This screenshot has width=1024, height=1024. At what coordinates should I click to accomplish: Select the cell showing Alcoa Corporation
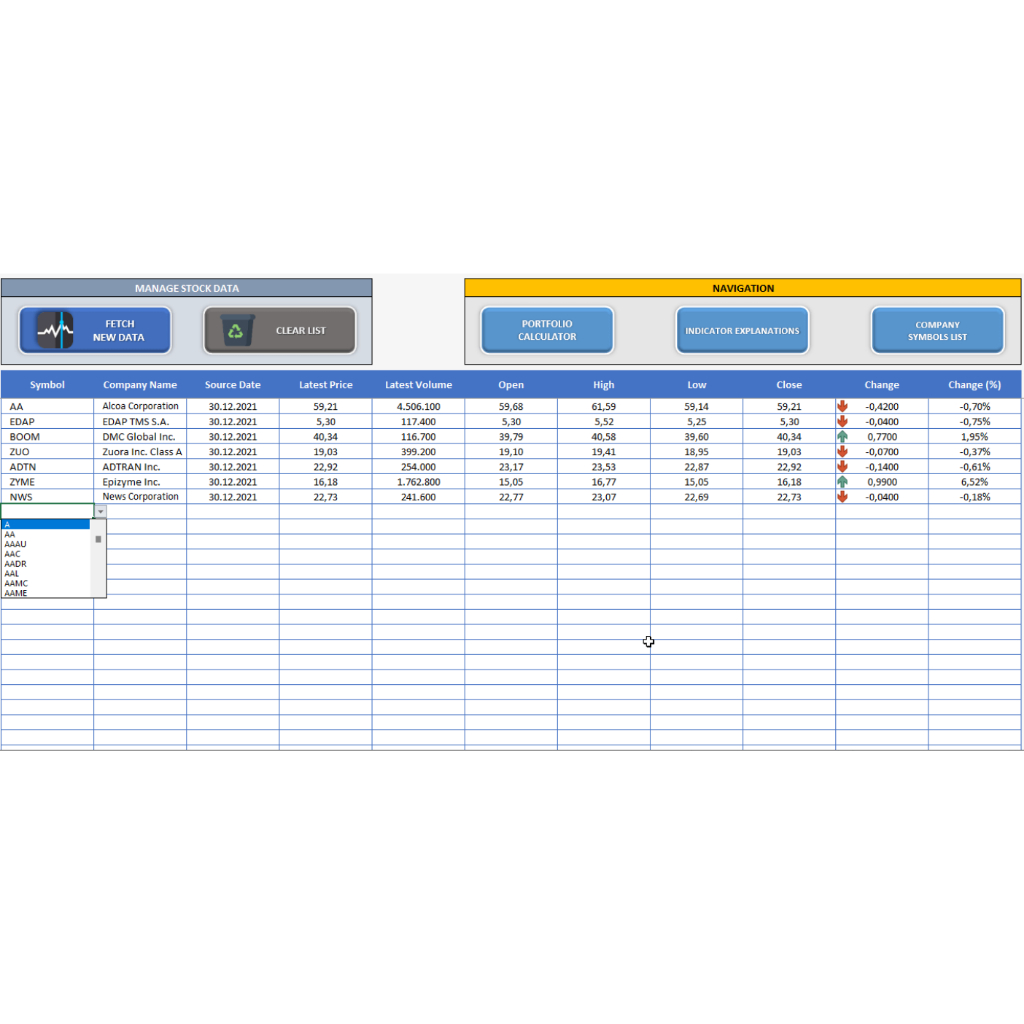[x=139, y=406]
